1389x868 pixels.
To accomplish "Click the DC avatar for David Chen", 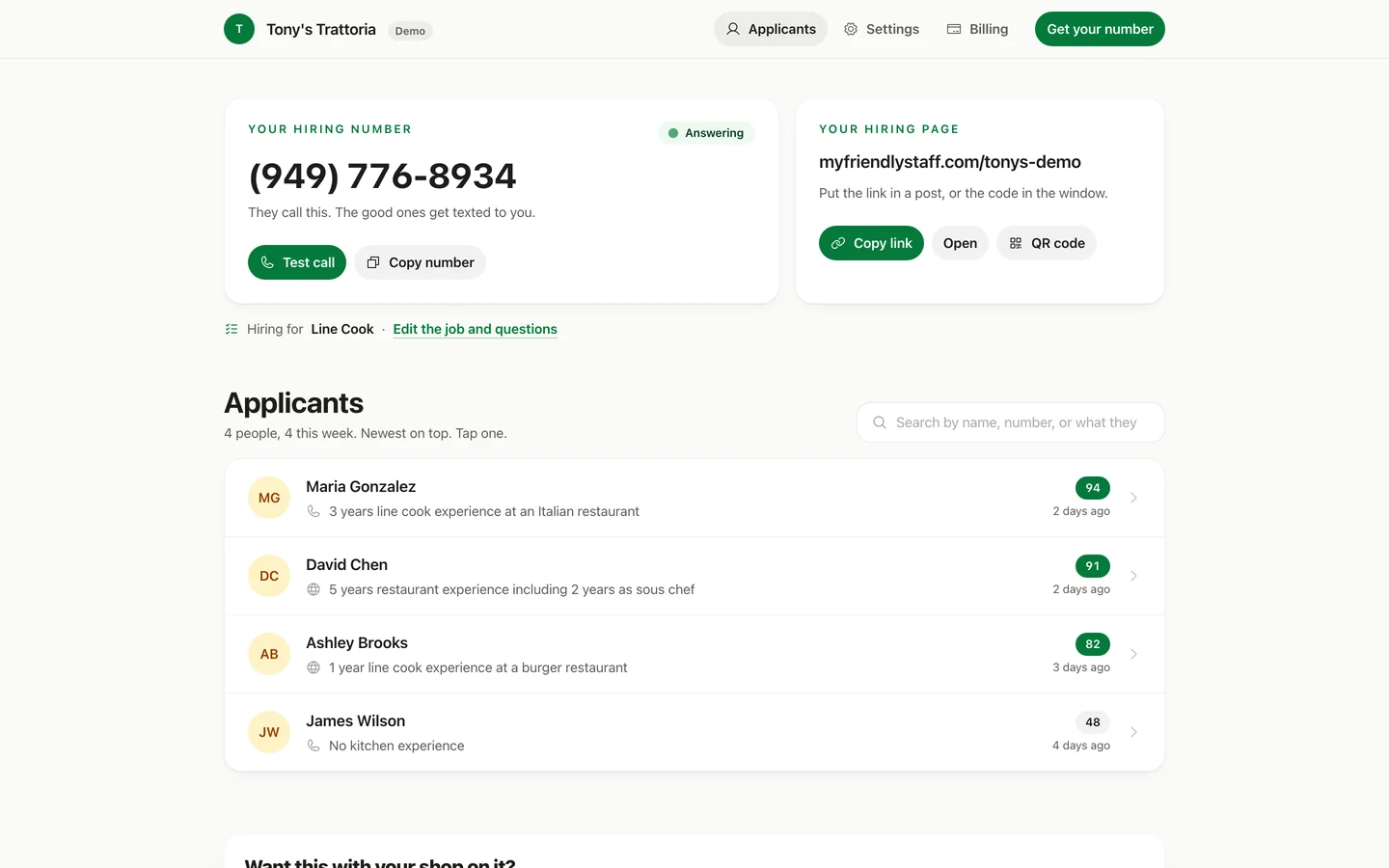I will click(x=269, y=576).
